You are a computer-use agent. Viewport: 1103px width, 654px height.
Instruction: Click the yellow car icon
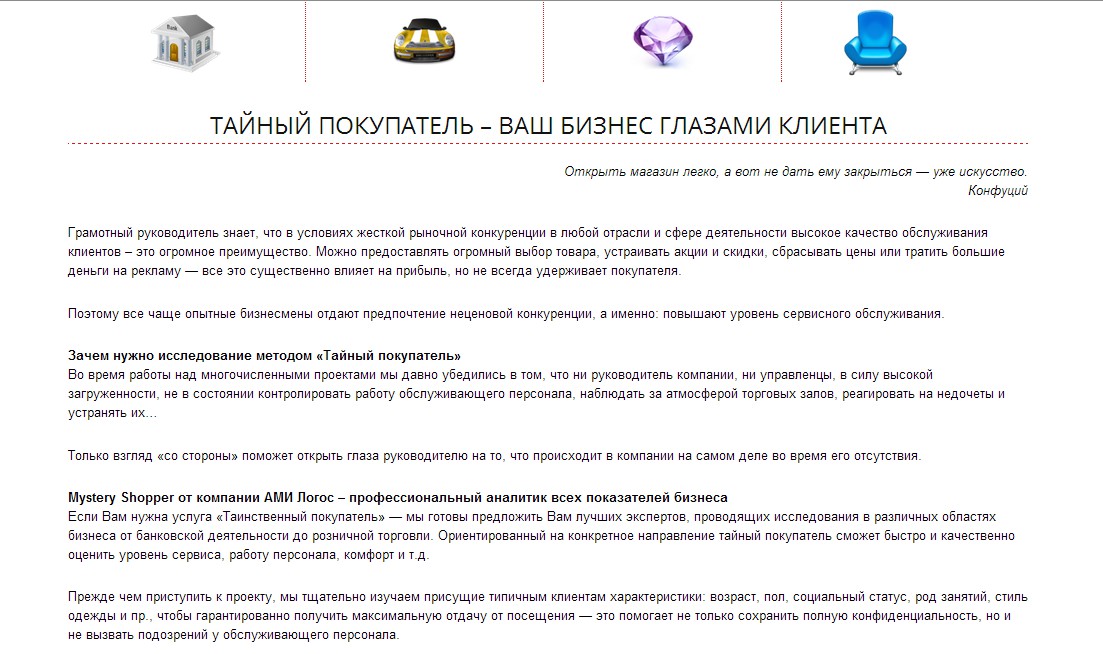(424, 41)
